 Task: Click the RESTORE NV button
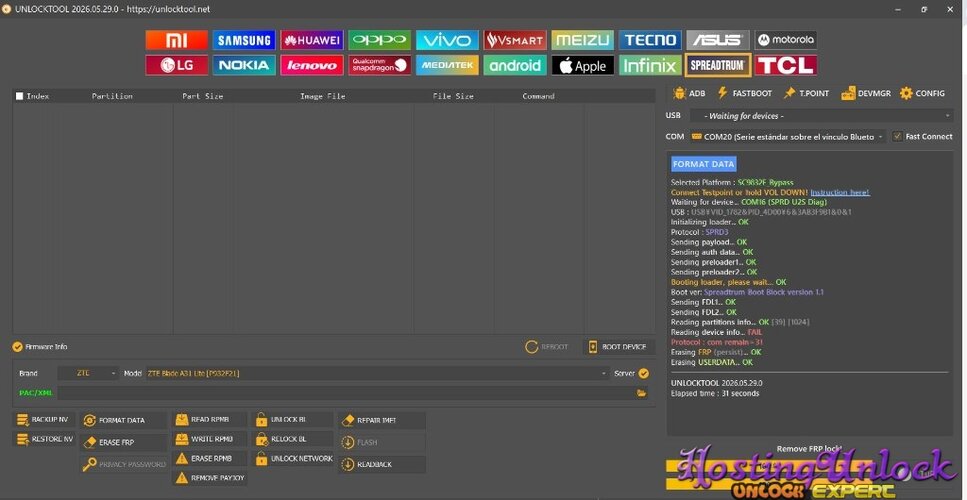(44, 439)
